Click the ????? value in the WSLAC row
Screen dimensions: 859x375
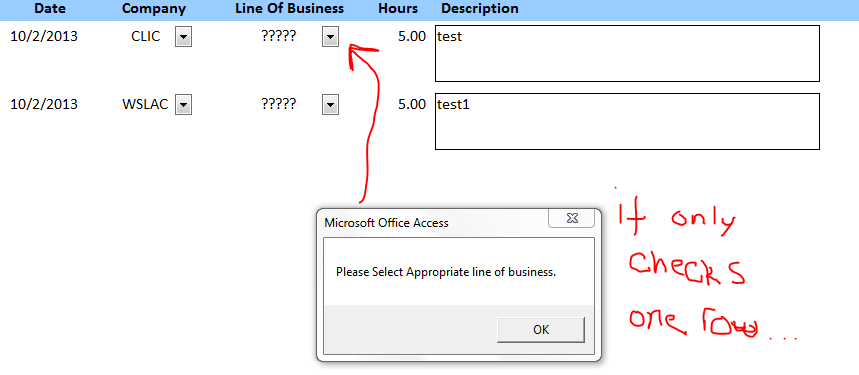pyautogui.click(x=279, y=105)
